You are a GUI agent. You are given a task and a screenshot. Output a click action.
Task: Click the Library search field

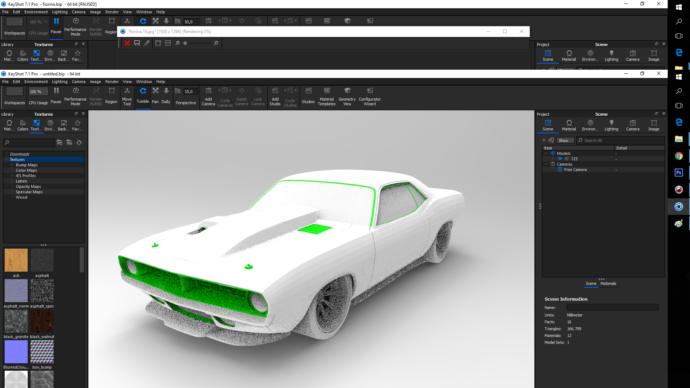click(28, 143)
